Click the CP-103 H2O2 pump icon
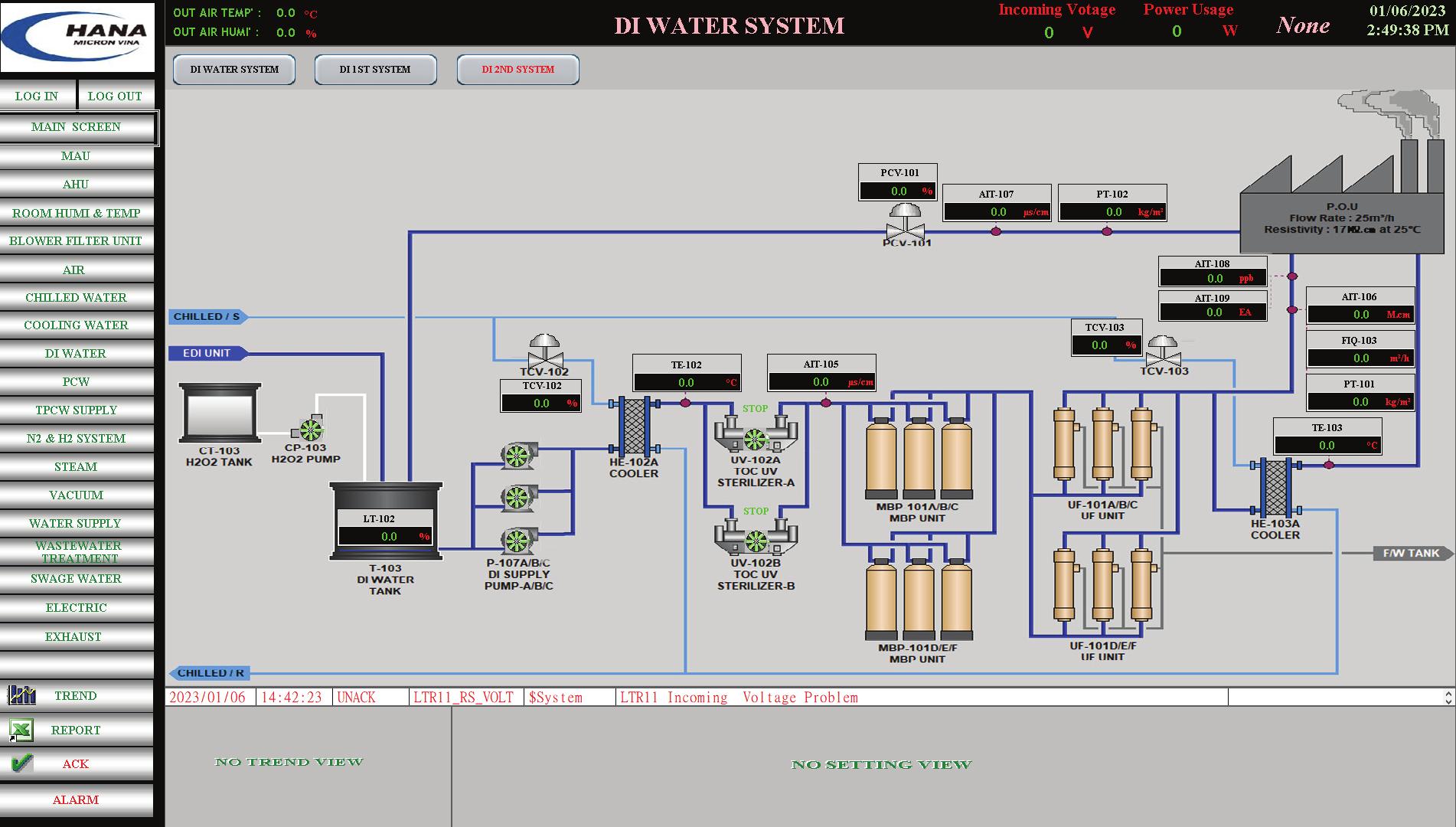 (309, 429)
